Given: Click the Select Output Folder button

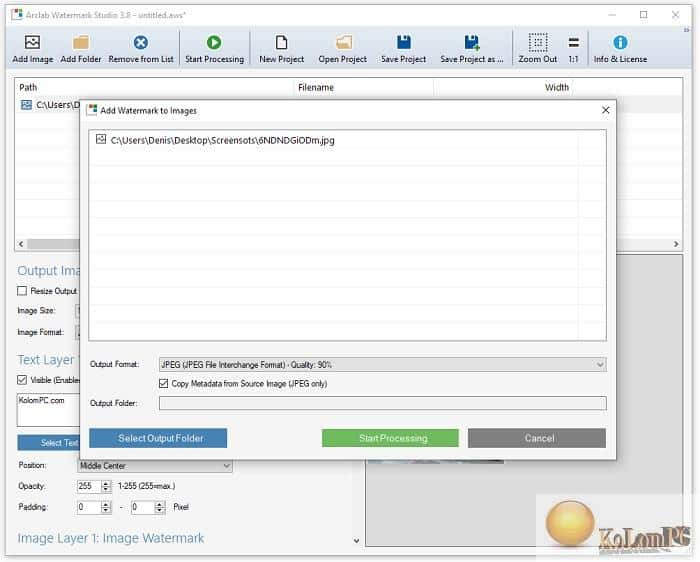Looking at the screenshot, I should tap(158, 438).
